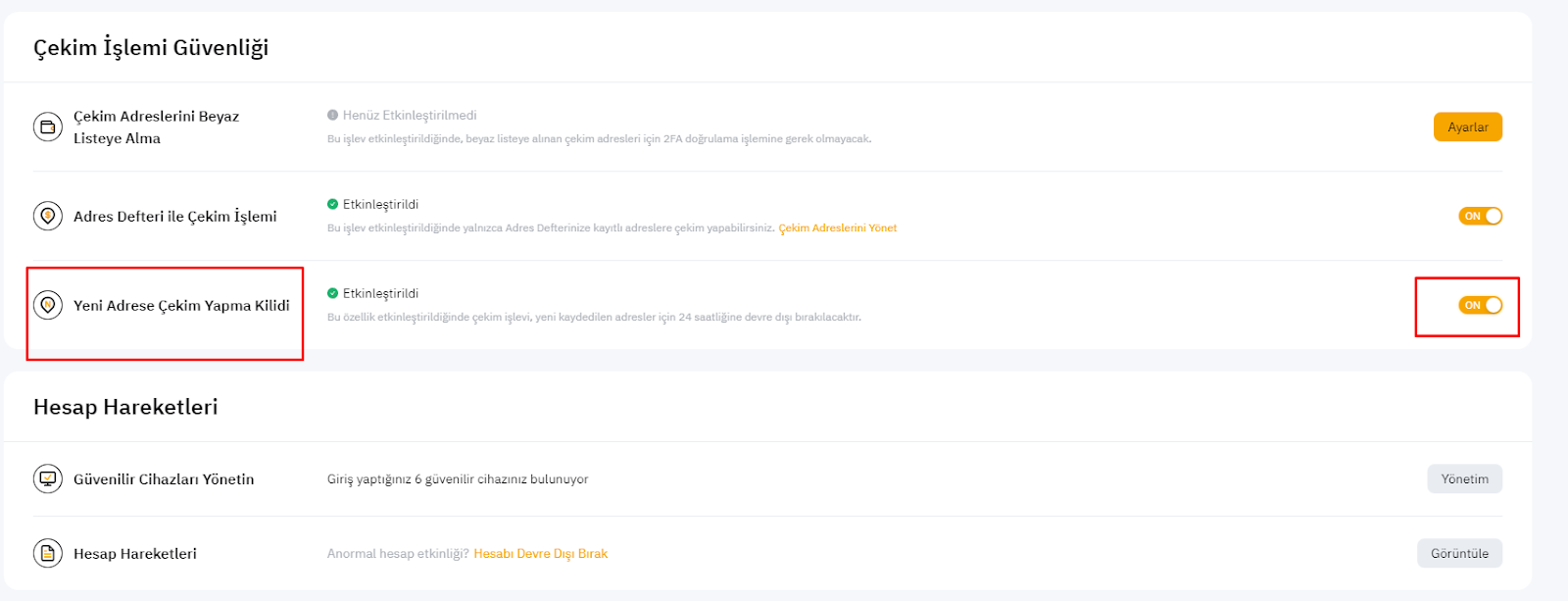This screenshot has width=1568, height=601.
Task: Click the Adres Defteri location pin icon
Action: 48,216
